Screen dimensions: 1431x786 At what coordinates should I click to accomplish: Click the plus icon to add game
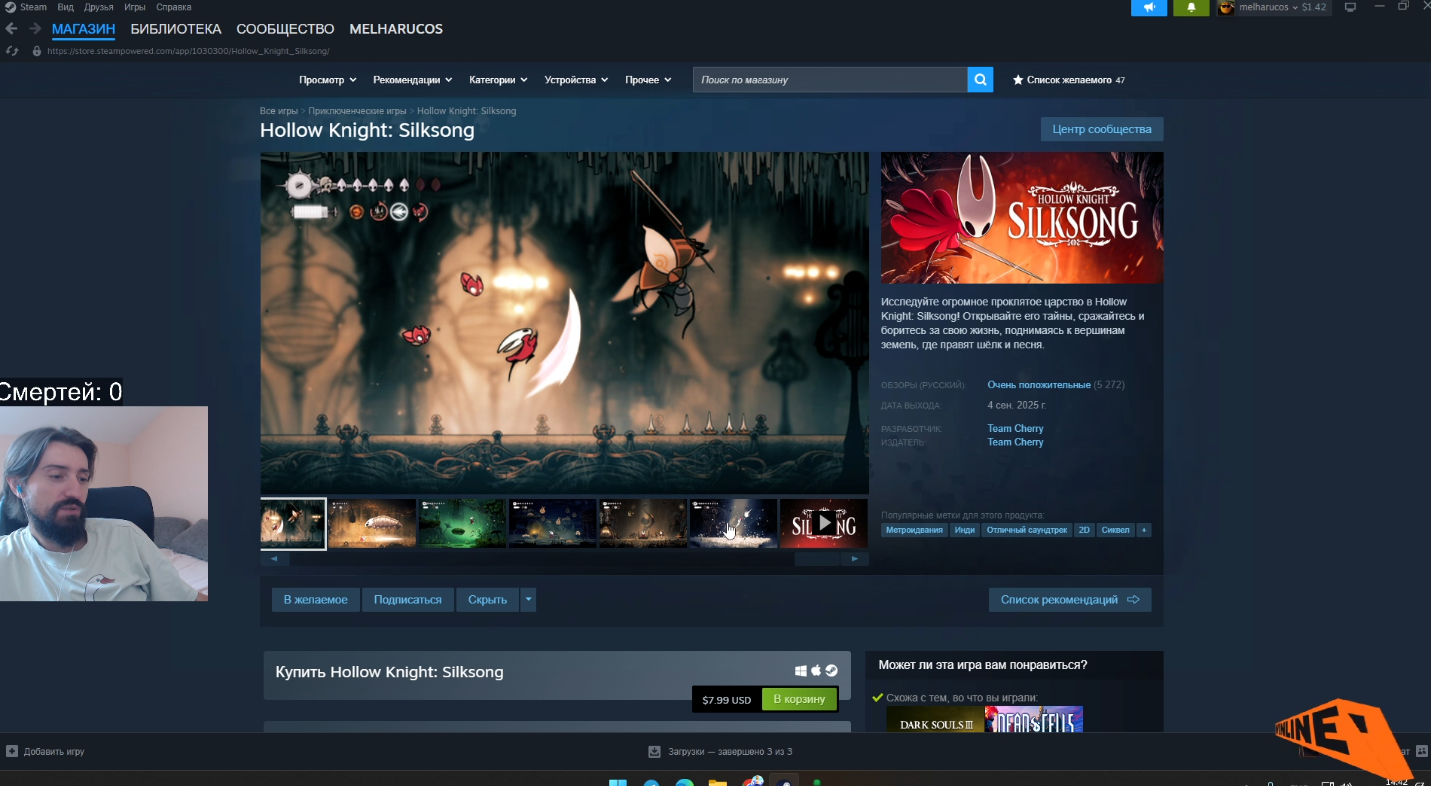pos(12,751)
